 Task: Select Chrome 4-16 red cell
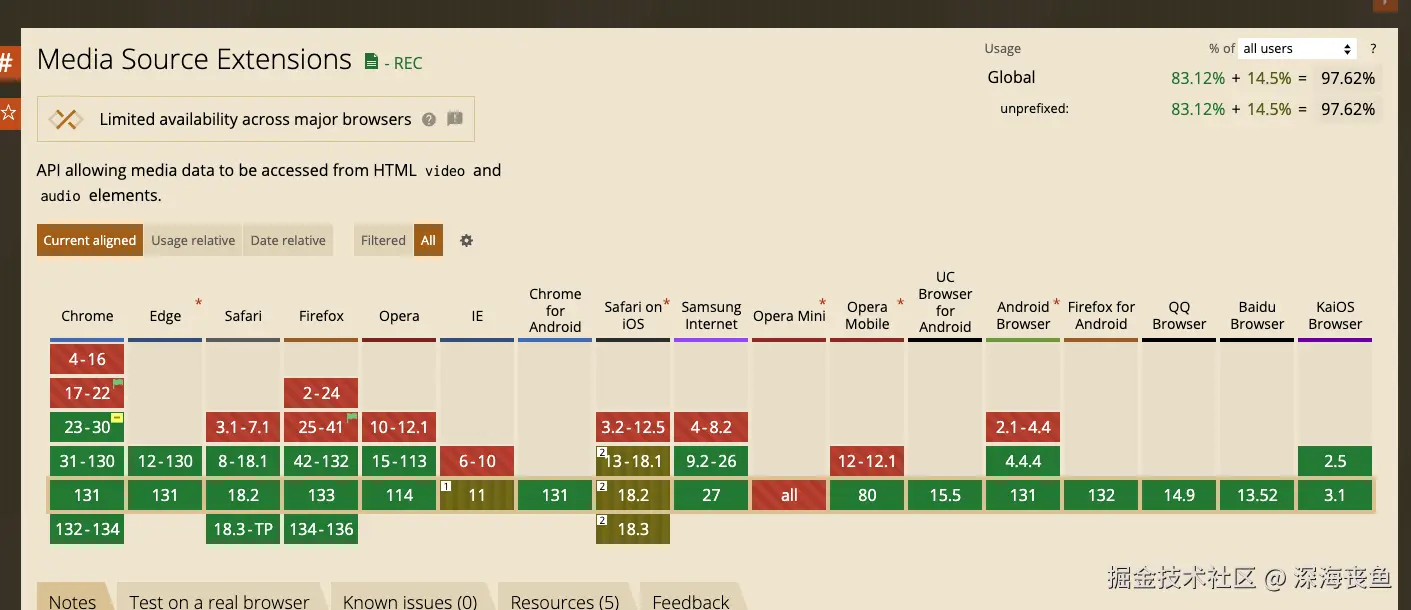[87, 359]
